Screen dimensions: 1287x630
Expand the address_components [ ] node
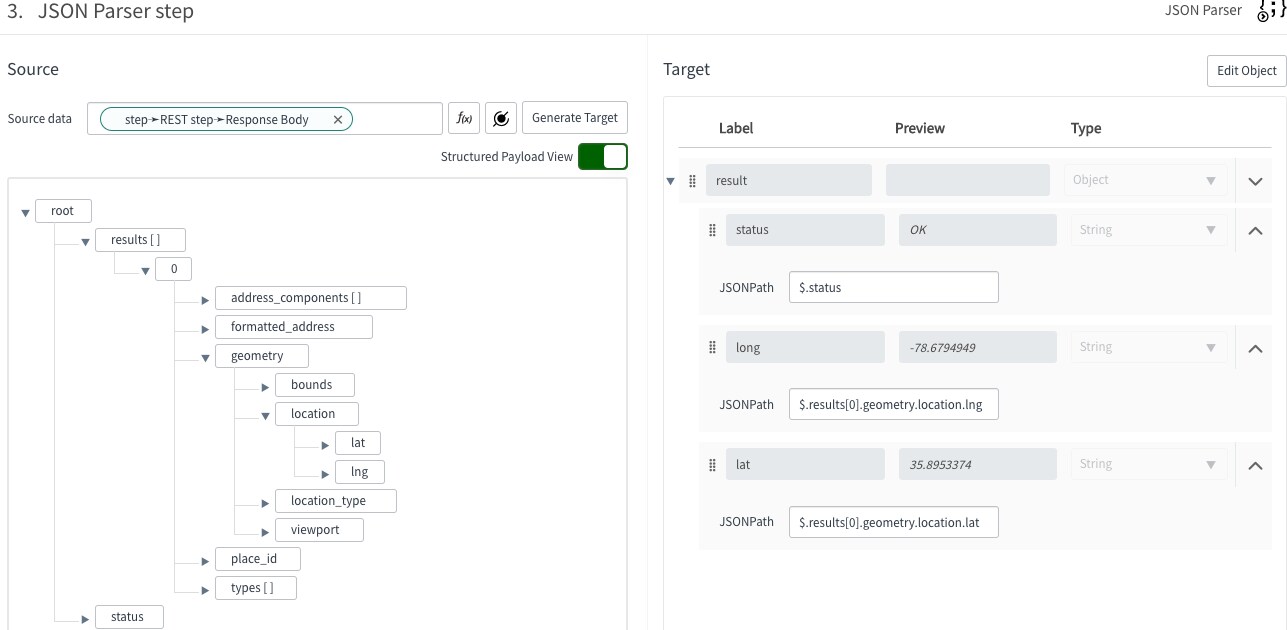(x=205, y=299)
